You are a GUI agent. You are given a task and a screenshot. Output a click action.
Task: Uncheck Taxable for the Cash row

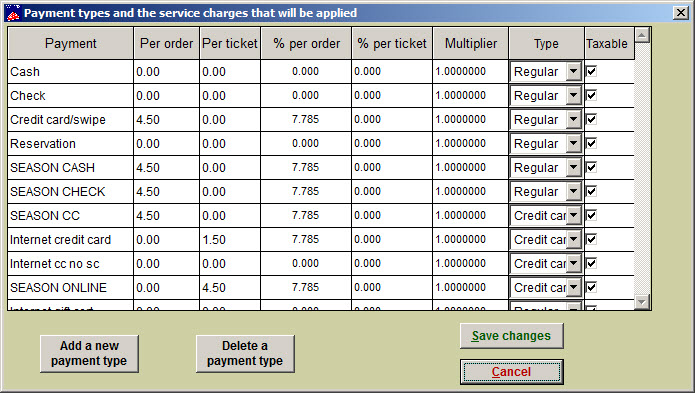591,71
